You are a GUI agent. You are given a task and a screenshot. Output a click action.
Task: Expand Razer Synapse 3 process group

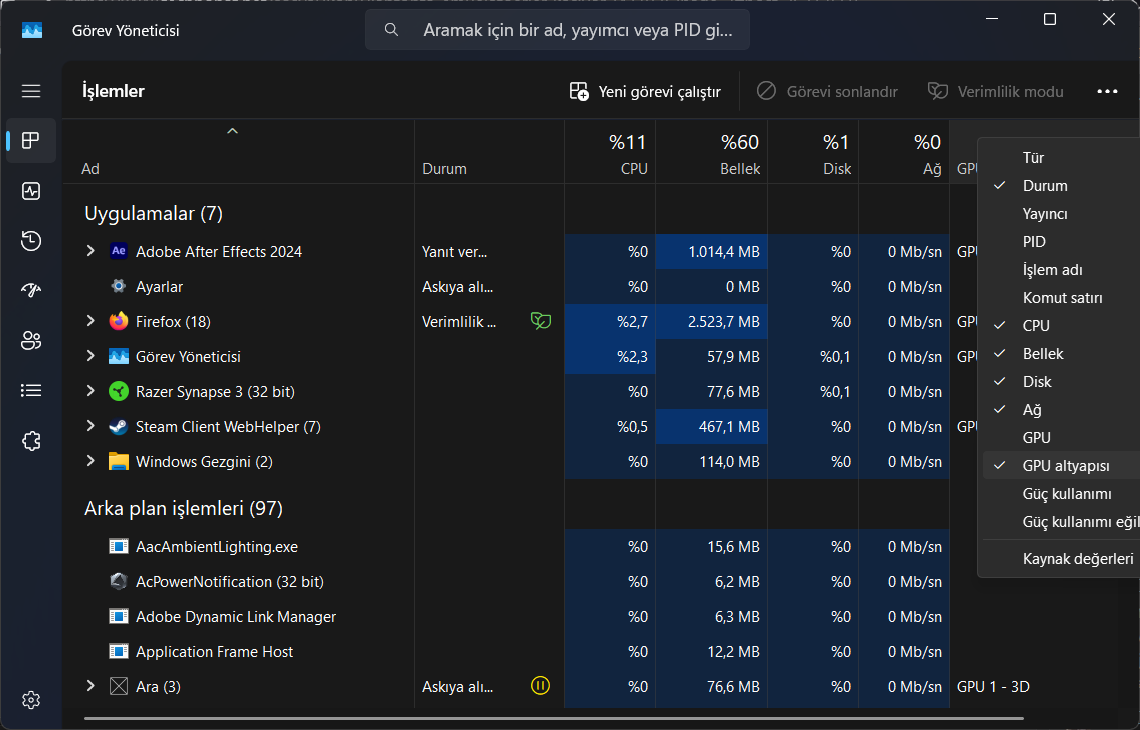pyautogui.click(x=91, y=390)
